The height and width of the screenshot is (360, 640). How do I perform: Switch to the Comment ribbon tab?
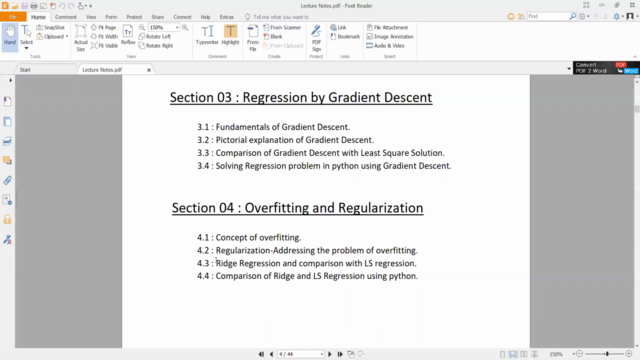click(x=66, y=17)
